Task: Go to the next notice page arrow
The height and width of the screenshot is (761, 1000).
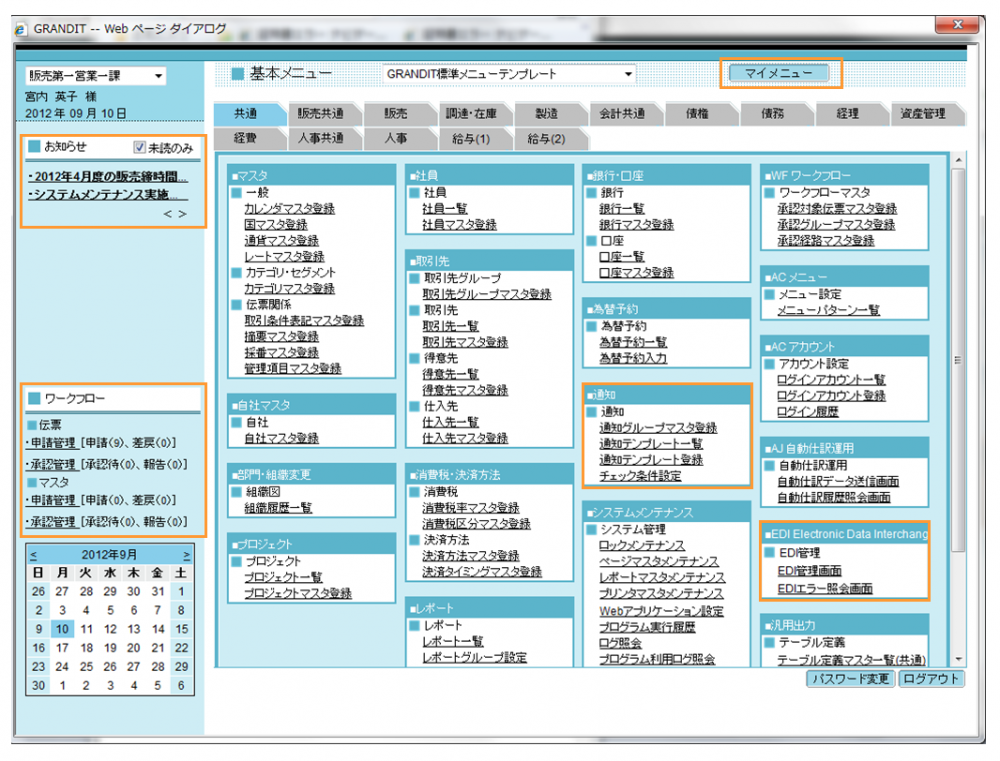Action: pyautogui.click(x=182, y=214)
